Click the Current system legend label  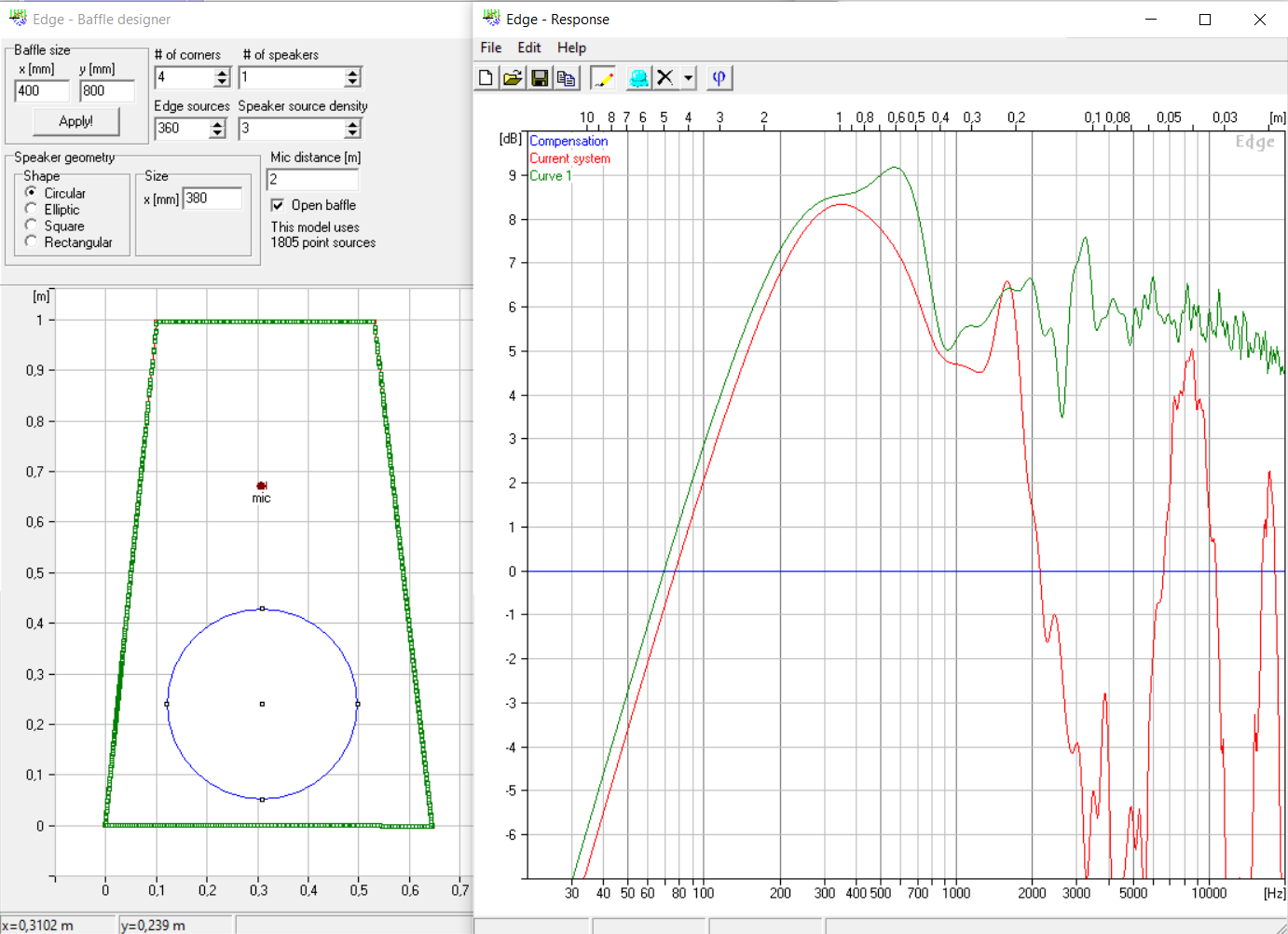[x=570, y=158]
